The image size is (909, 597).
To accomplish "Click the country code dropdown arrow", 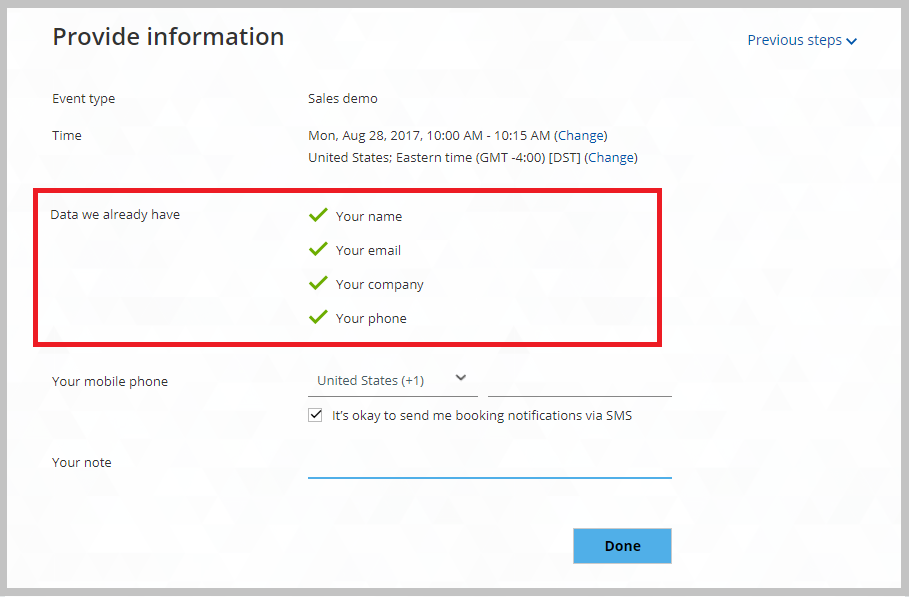I will [x=461, y=378].
